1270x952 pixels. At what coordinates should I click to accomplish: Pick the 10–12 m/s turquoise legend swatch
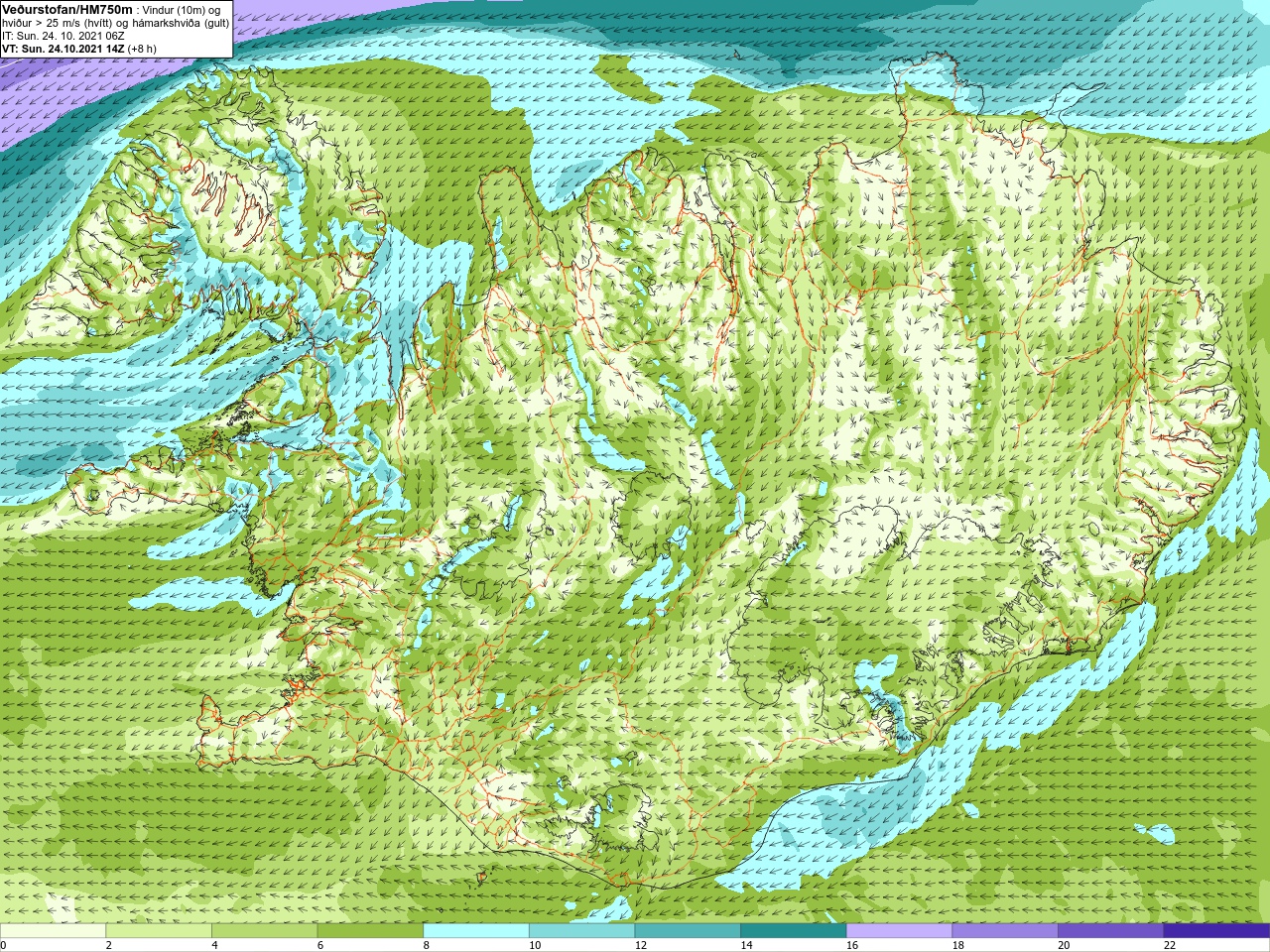tap(581, 931)
